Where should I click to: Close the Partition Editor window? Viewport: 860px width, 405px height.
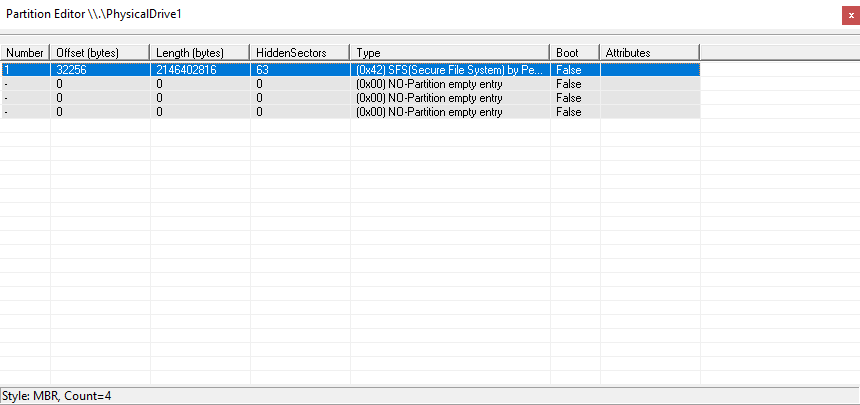click(x=851, y=16)
